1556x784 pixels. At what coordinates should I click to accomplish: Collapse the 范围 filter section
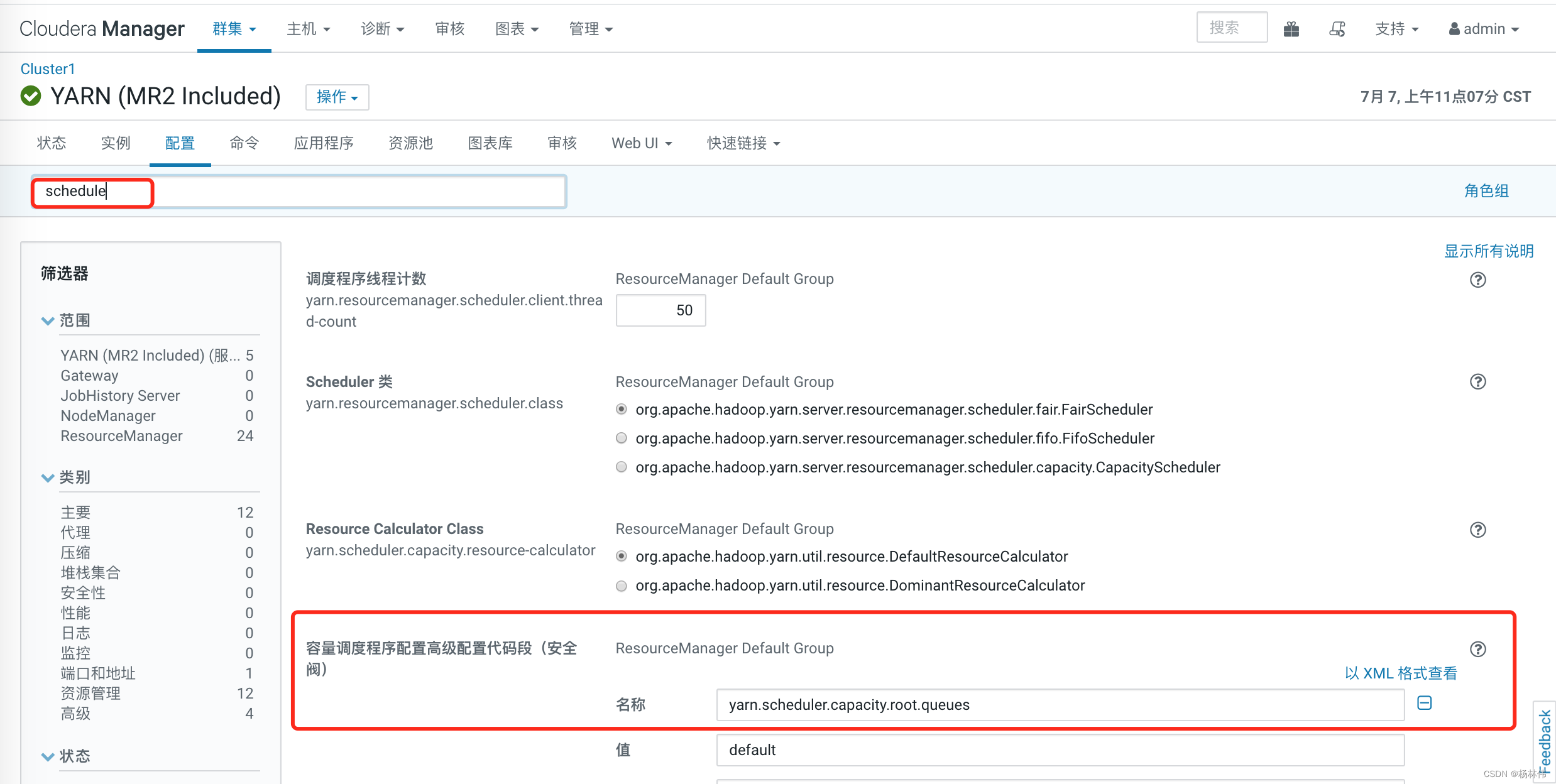(x=48, y=321)
